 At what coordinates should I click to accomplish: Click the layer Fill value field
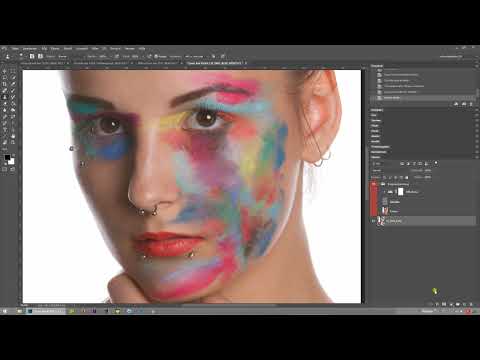pos(427,177)
